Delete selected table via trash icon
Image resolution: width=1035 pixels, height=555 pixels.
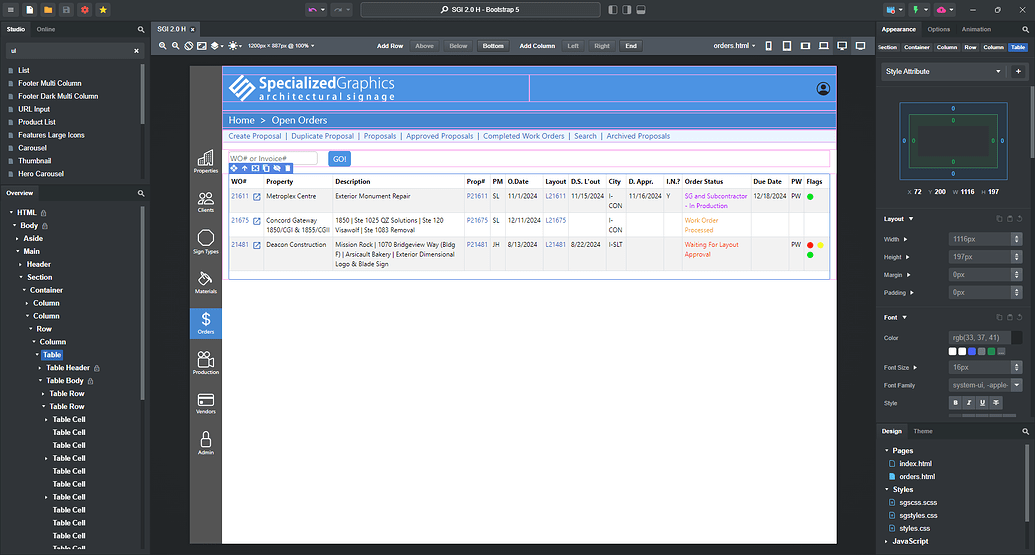click(288, 168)
